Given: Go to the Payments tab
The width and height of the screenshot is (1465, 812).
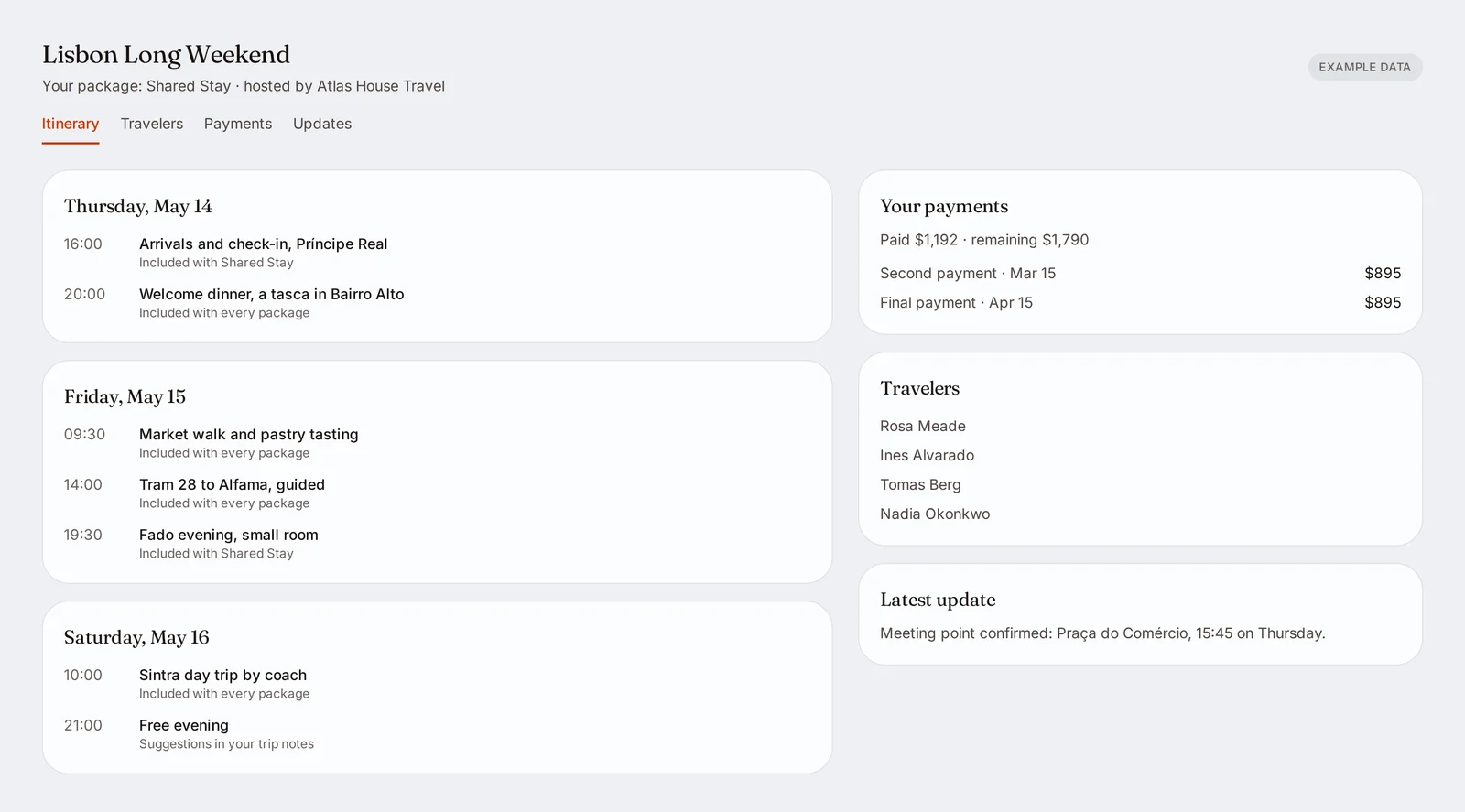Looking at the screenshot, I should point(238,124).
